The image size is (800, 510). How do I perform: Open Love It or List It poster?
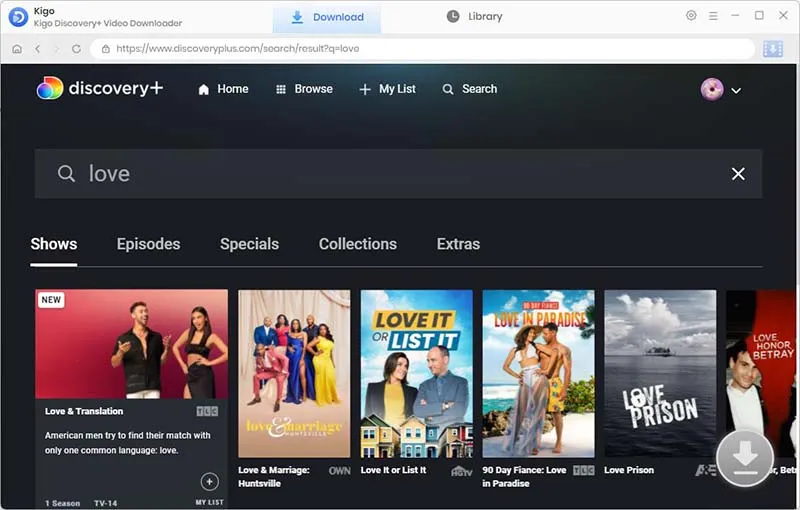point(416,374)
